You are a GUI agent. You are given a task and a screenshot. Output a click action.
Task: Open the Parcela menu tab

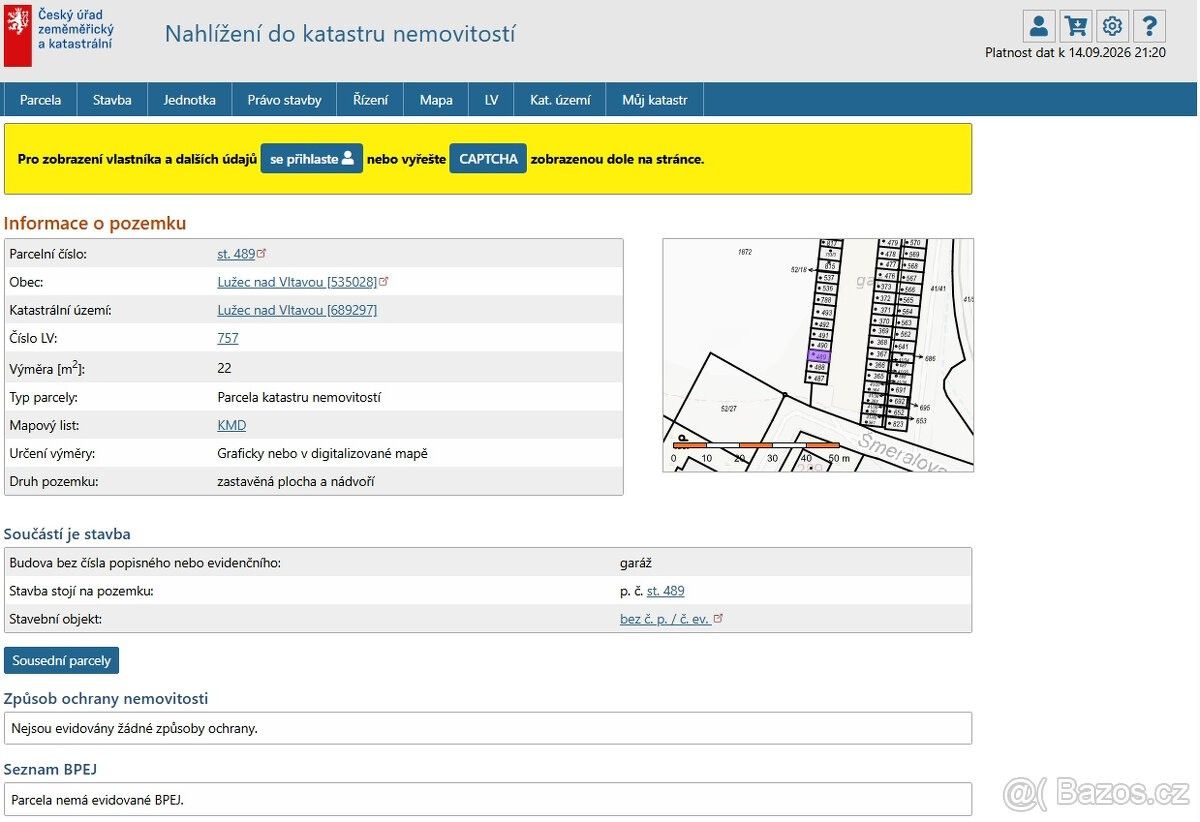tap(40, 100)
